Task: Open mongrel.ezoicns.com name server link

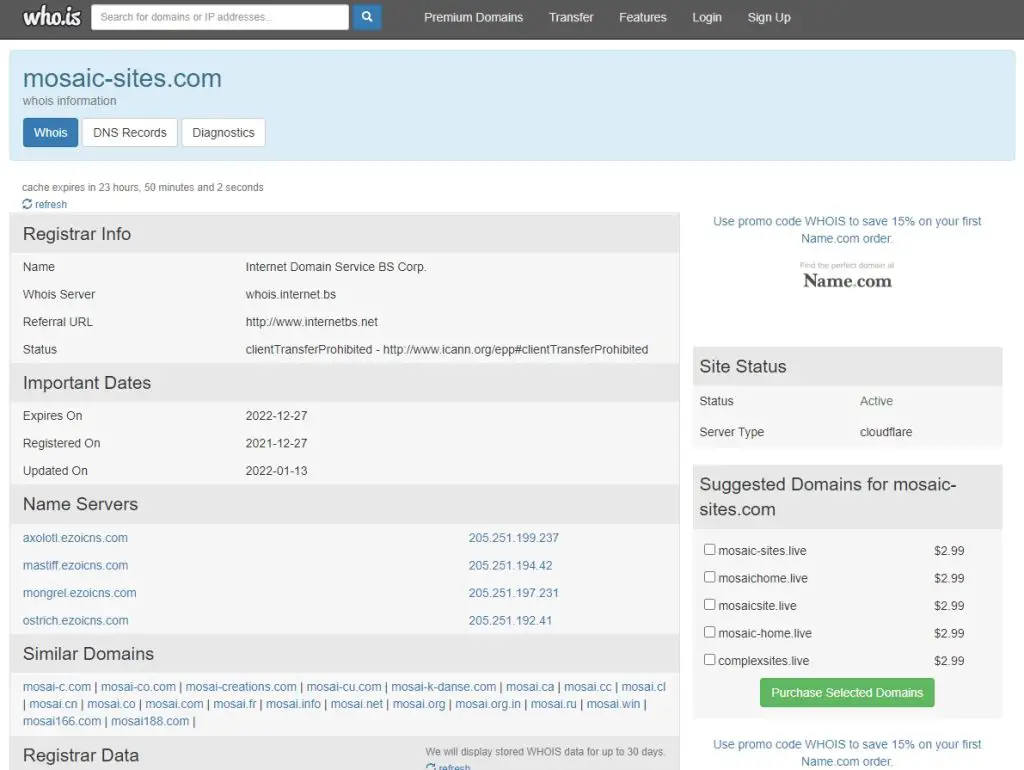Action: (x=80, y=592)
